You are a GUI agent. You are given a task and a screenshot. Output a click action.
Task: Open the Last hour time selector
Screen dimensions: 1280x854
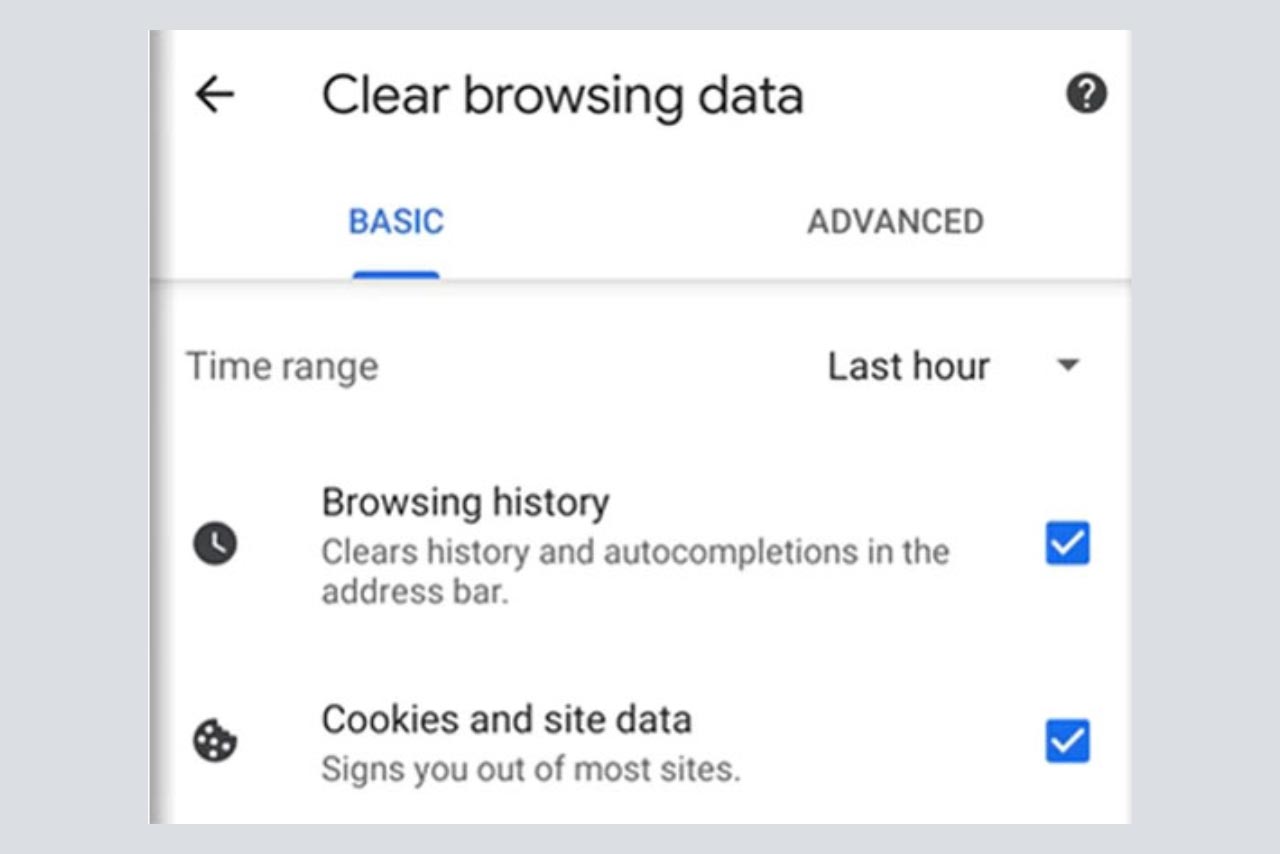click(908, 366)
